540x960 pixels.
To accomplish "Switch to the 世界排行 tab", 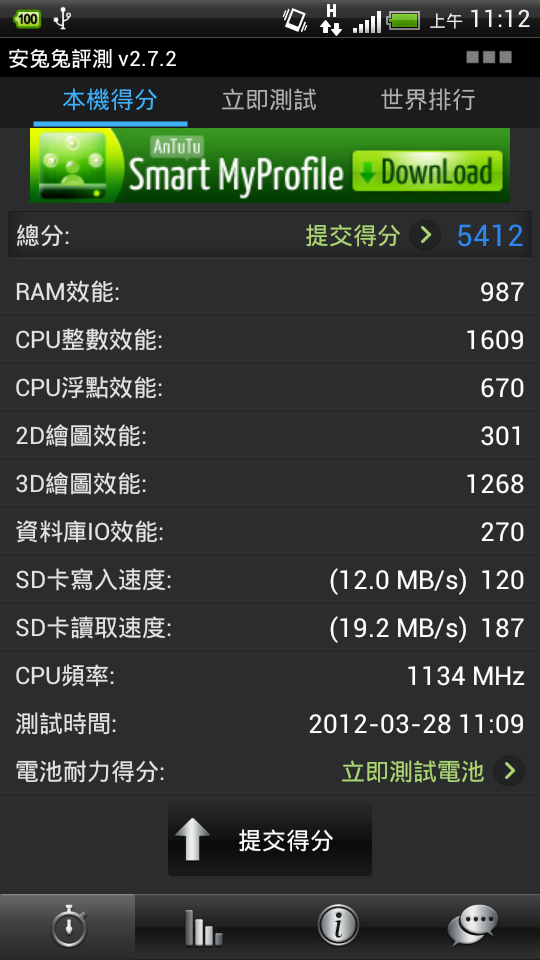I will pos(428,100).
